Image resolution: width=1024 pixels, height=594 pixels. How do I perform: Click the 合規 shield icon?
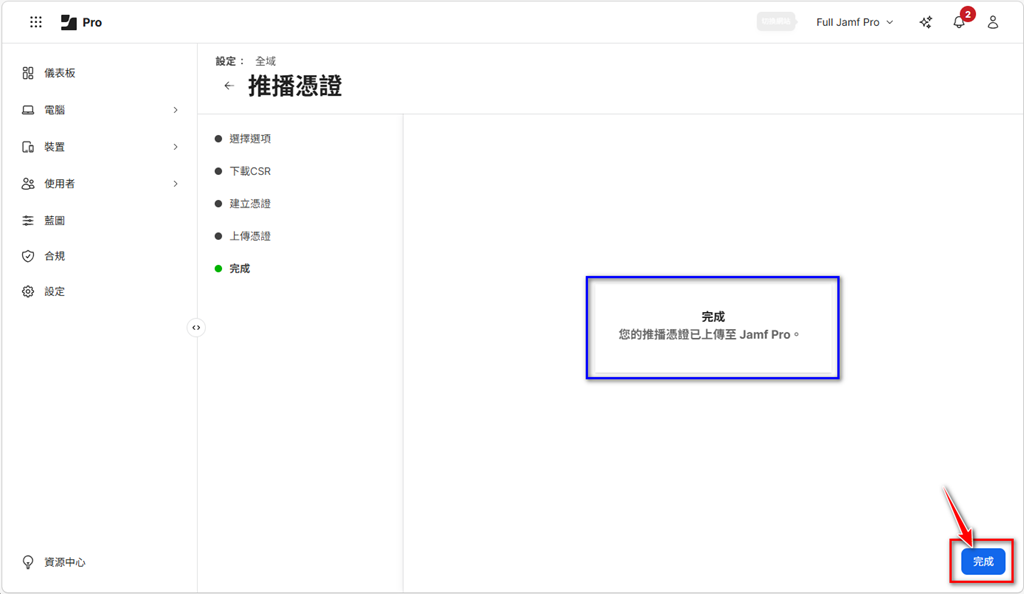[x=28, y=256]
